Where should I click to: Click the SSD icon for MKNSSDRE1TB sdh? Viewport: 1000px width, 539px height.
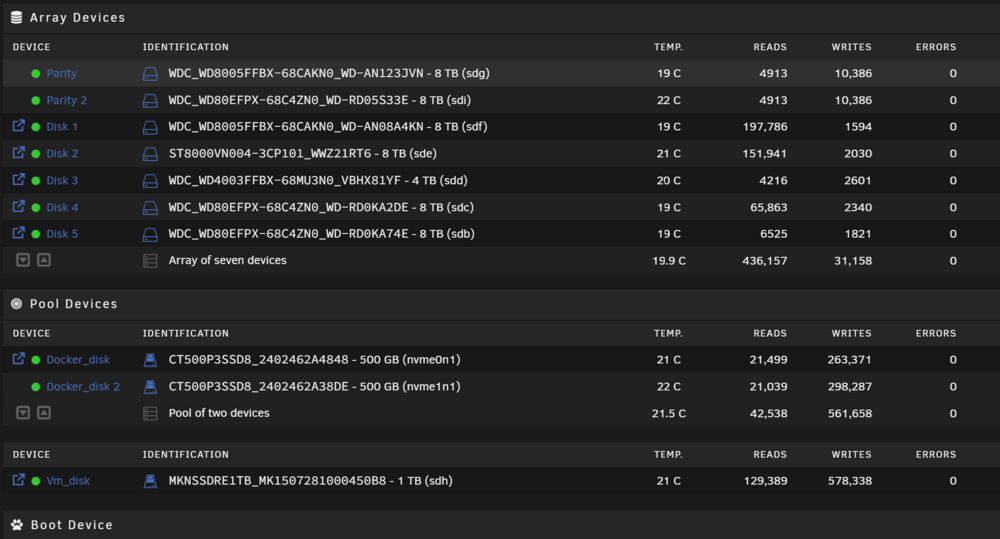150,481
